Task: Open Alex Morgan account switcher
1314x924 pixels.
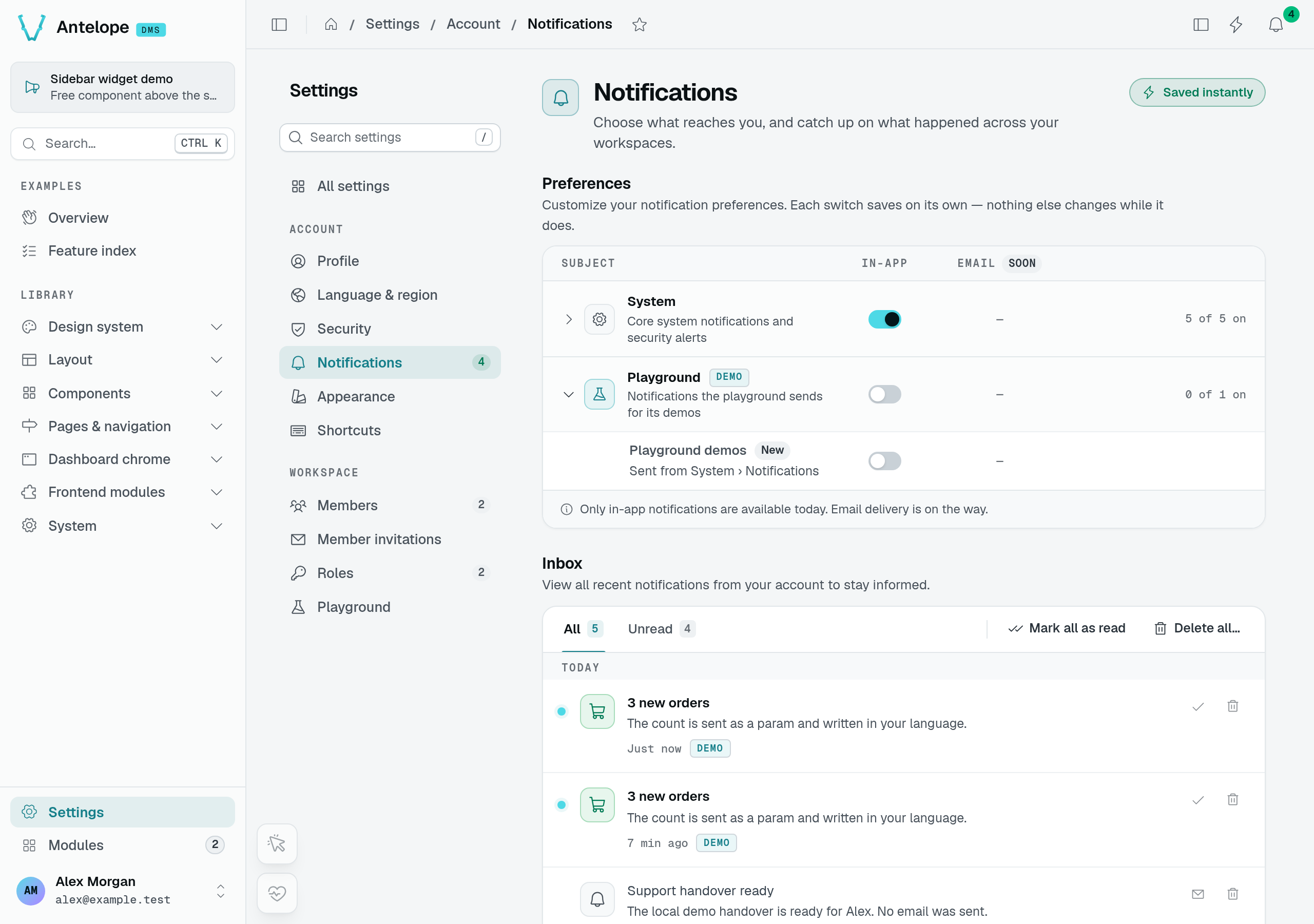Action: point(123,890)
